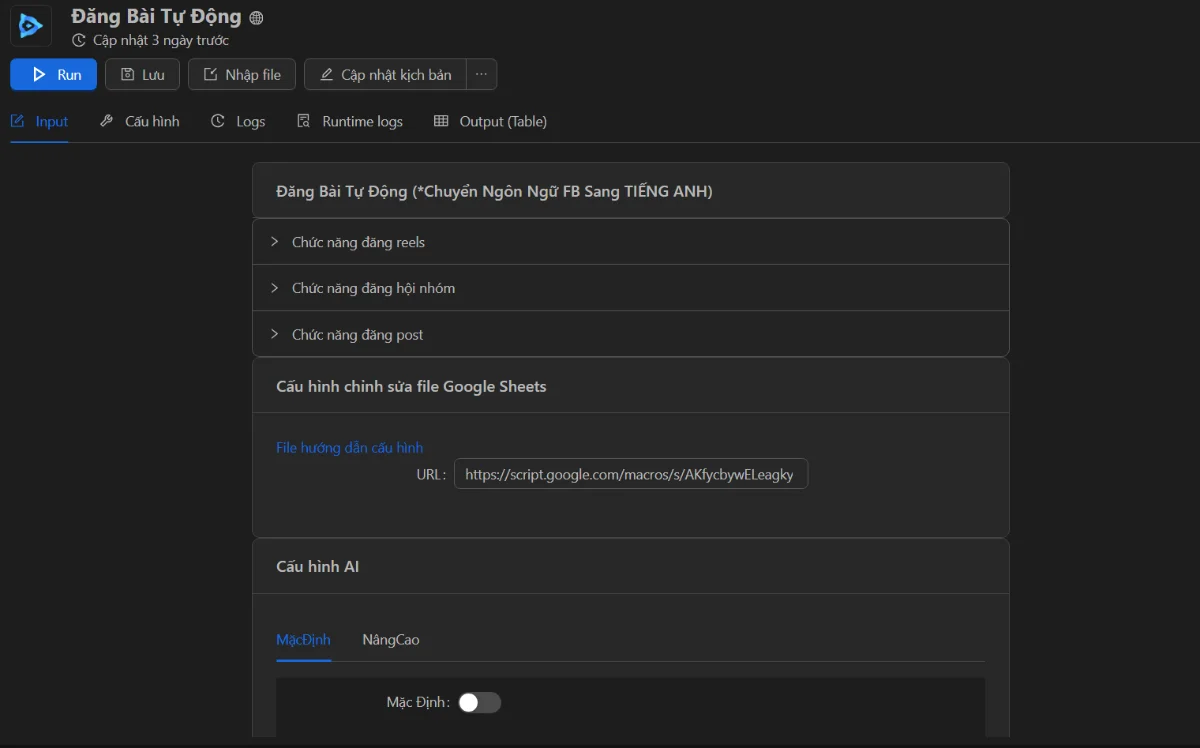Expand Chức năng đăng hội nhóm section
This screenshot has height=748, width=1200.
(x=373, y=288)
